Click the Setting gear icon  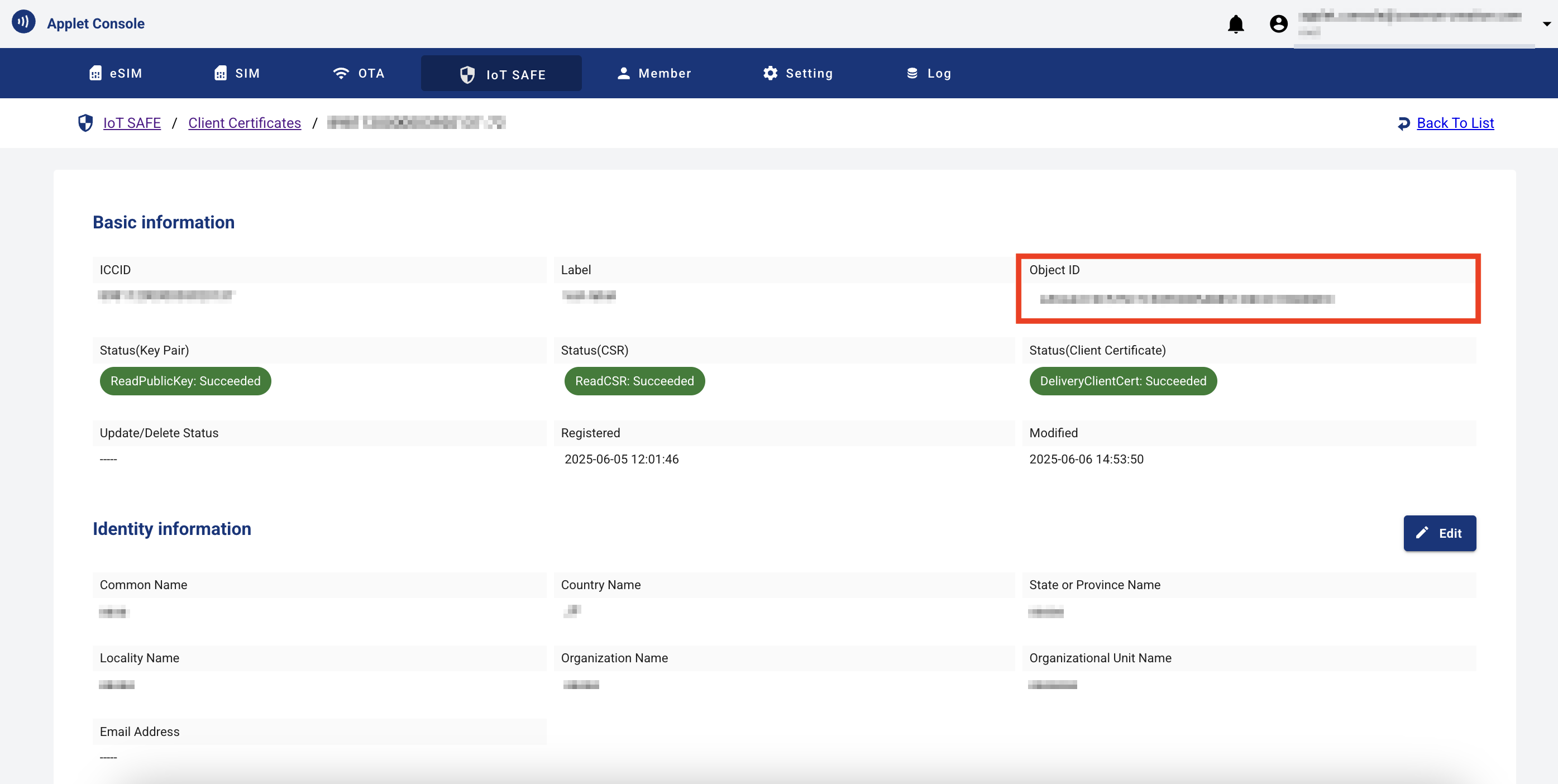pyautogui.click(x=770, y=73)
